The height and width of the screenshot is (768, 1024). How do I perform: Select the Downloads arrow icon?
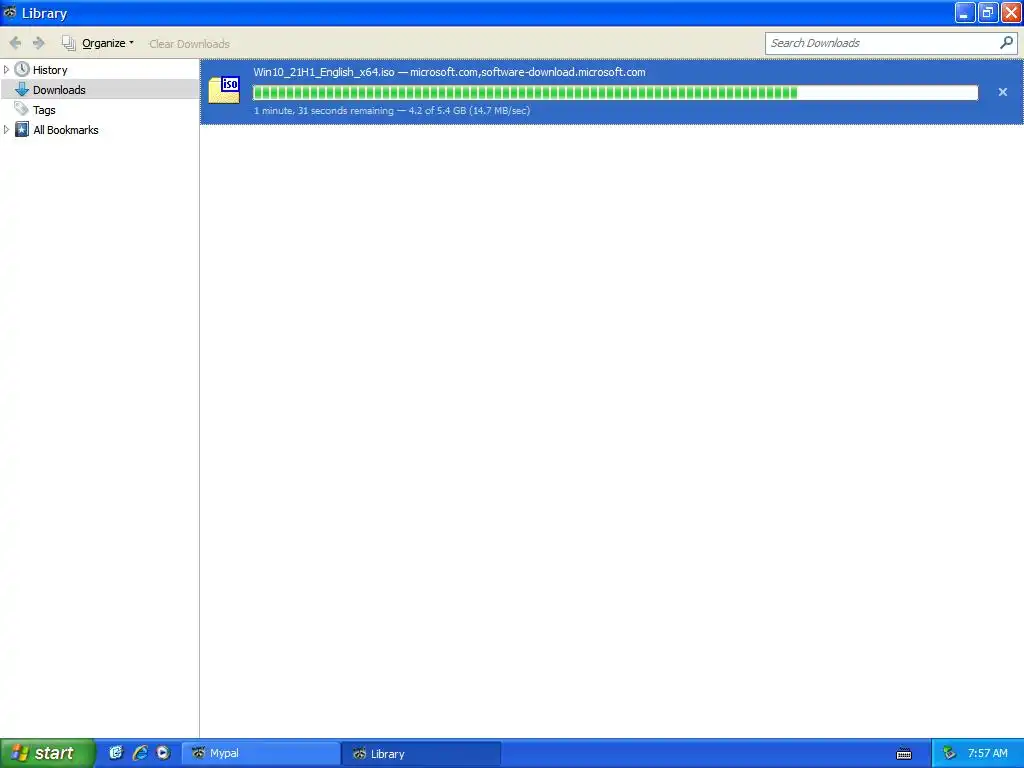tap(22, 89)
